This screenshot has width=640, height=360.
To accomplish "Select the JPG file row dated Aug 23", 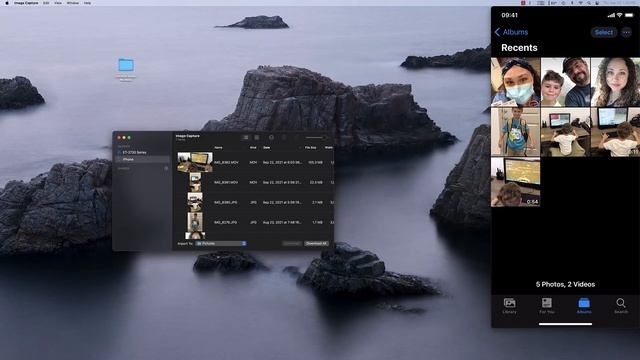I will pyautogui.click(x=253, y=222).
